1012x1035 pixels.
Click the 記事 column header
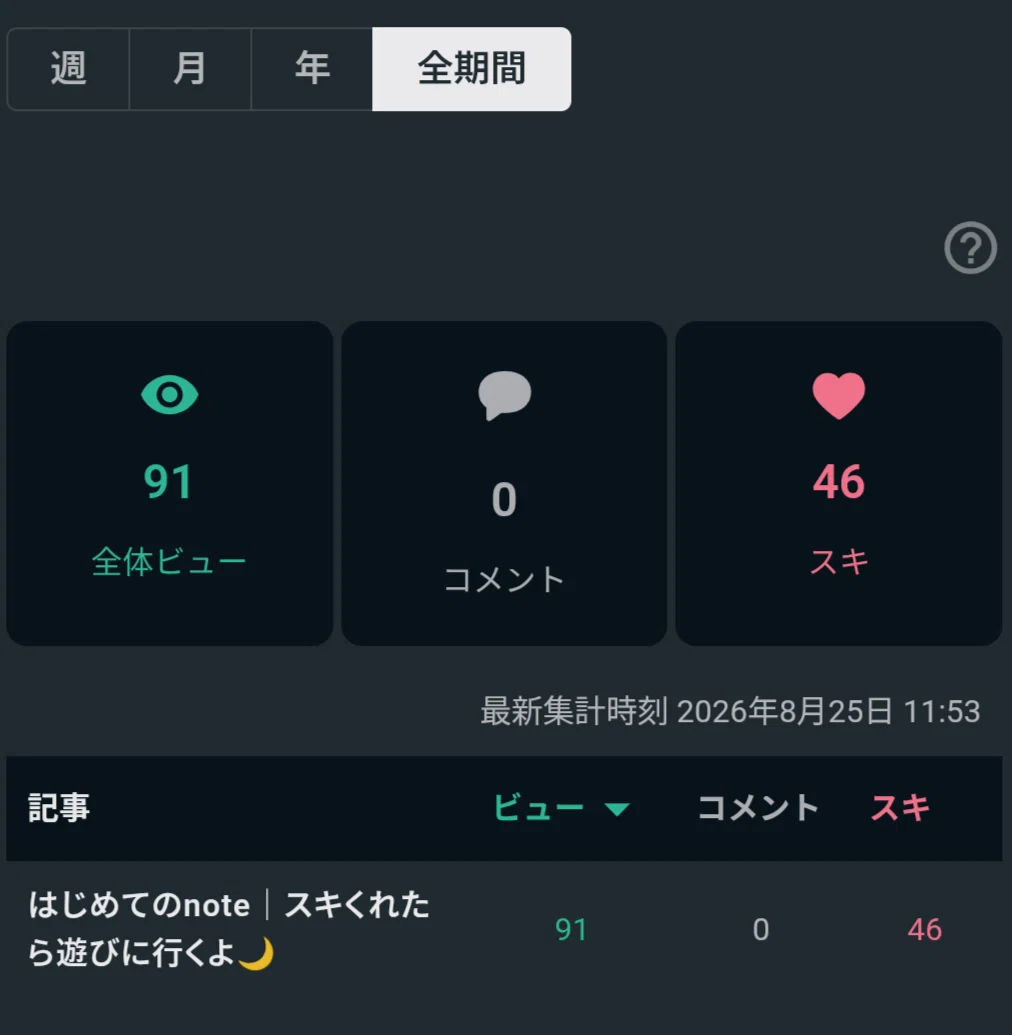pos(59,808)
